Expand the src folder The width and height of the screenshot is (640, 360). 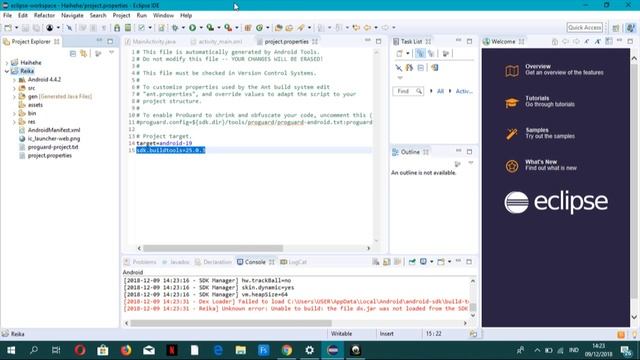coord(14,88)
